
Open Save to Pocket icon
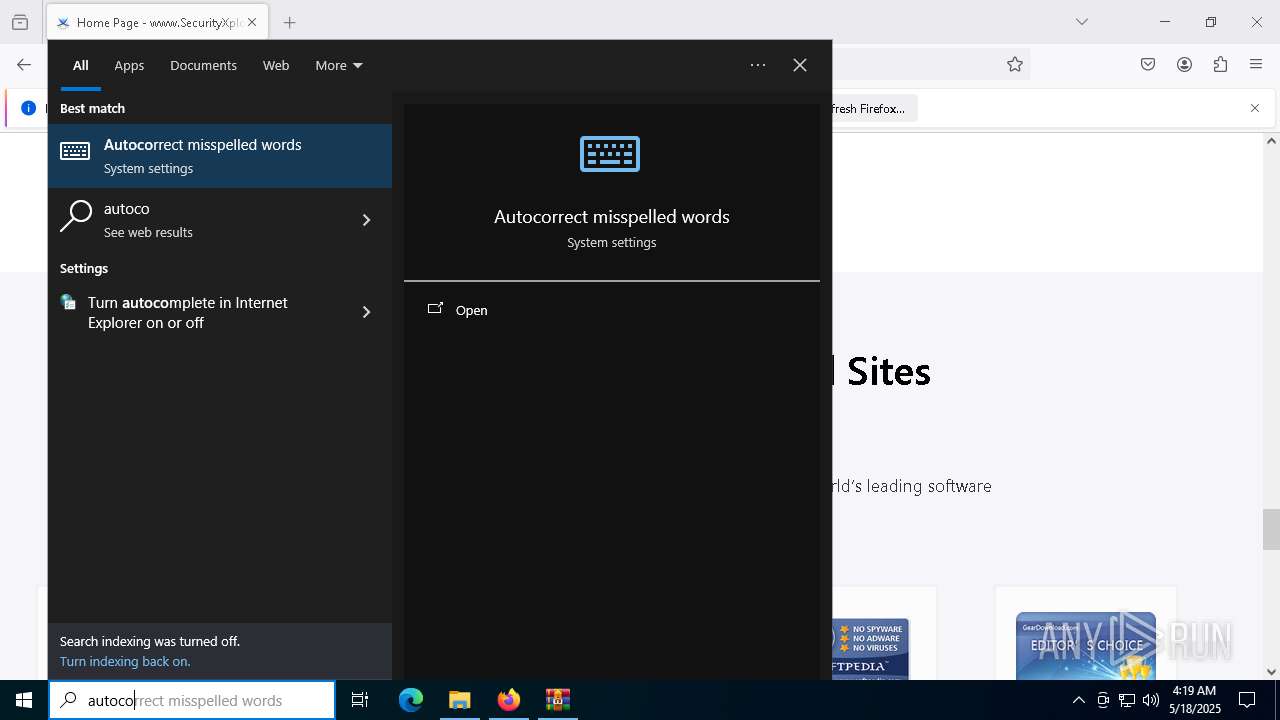pos(1148,64)
